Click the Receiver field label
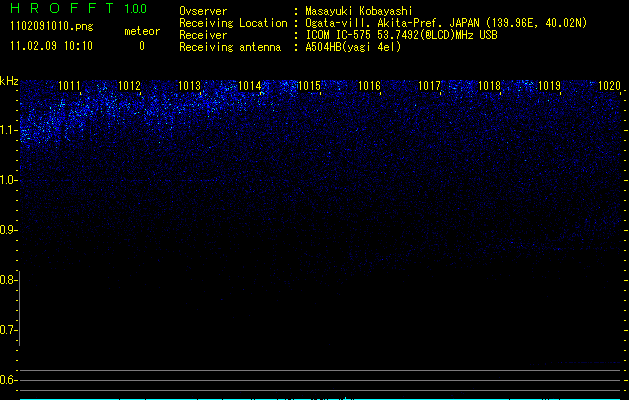Image resolution: width=629 pixels, height=400 pixels. pyautogui.click(x=203, y=35)
